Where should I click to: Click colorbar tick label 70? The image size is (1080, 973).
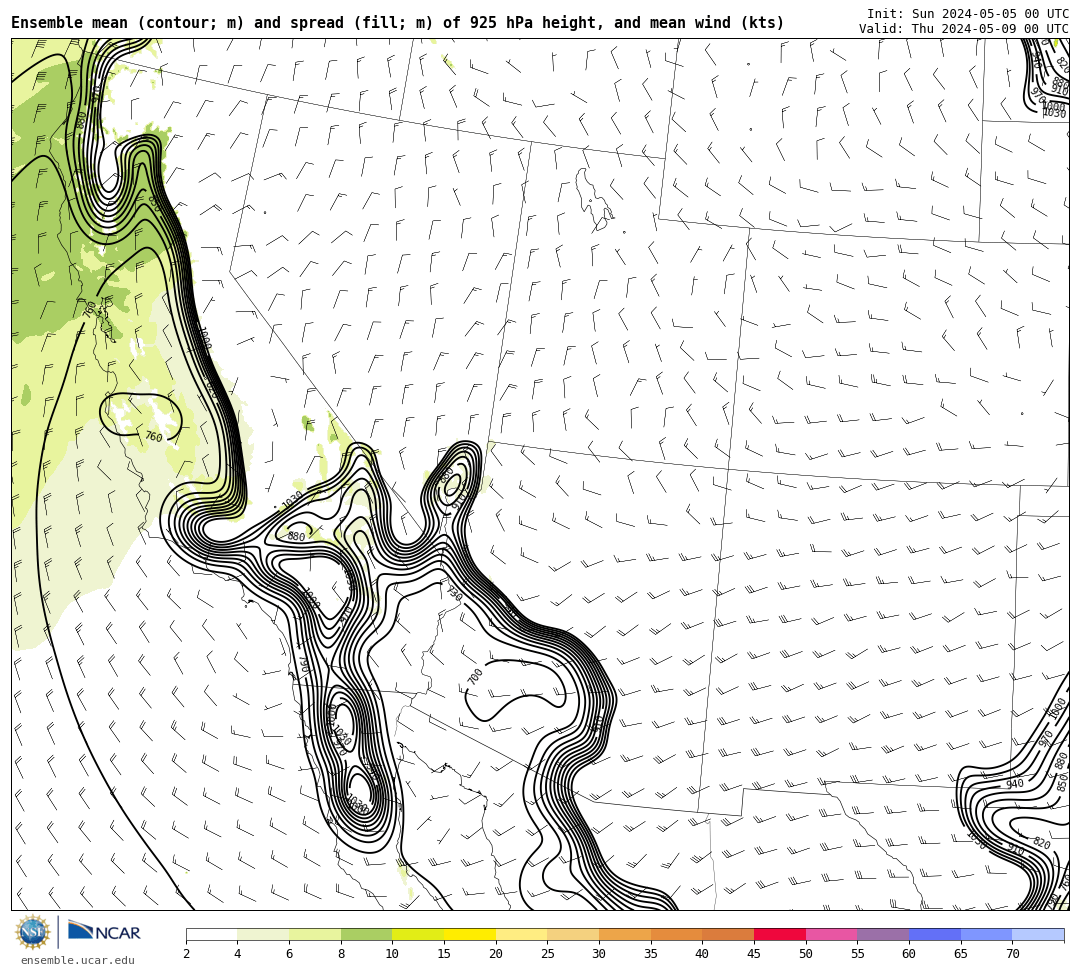point(1012,954)
